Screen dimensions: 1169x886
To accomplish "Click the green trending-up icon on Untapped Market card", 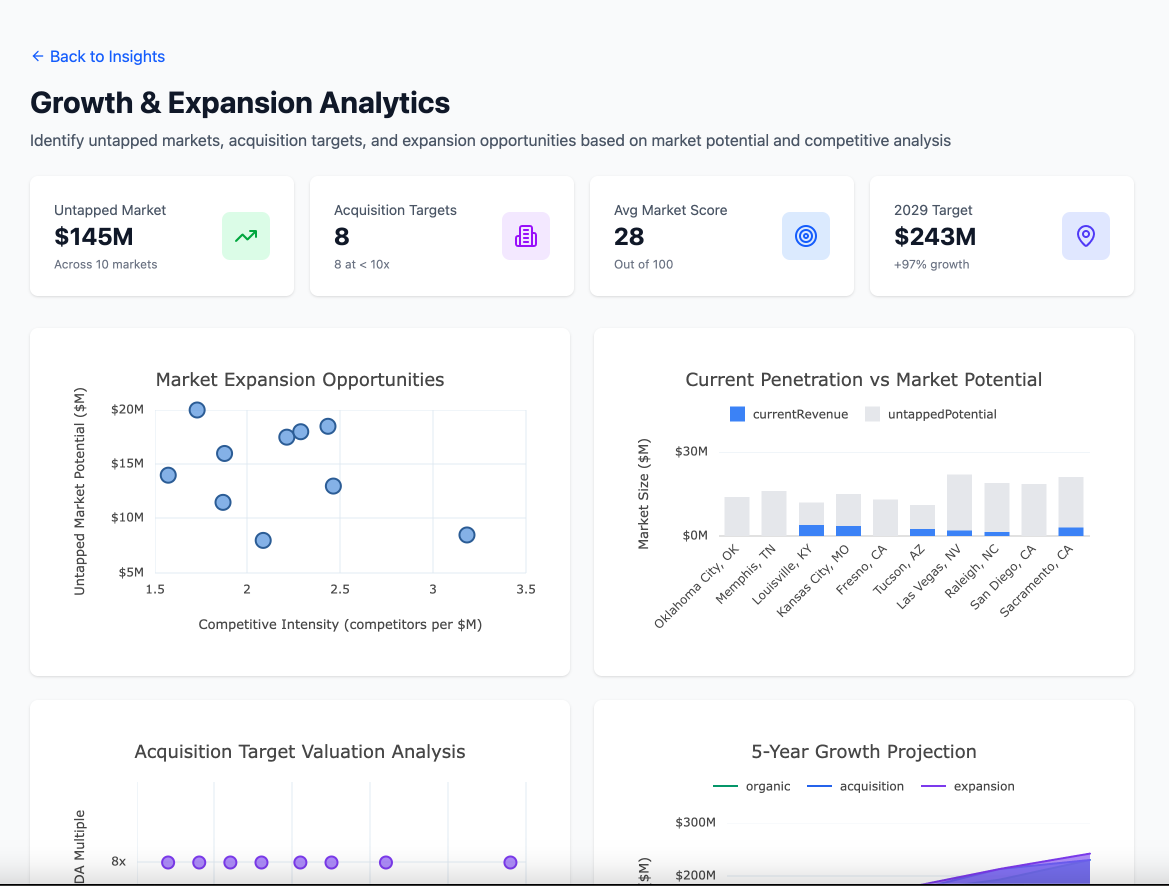I will point(246,236).
